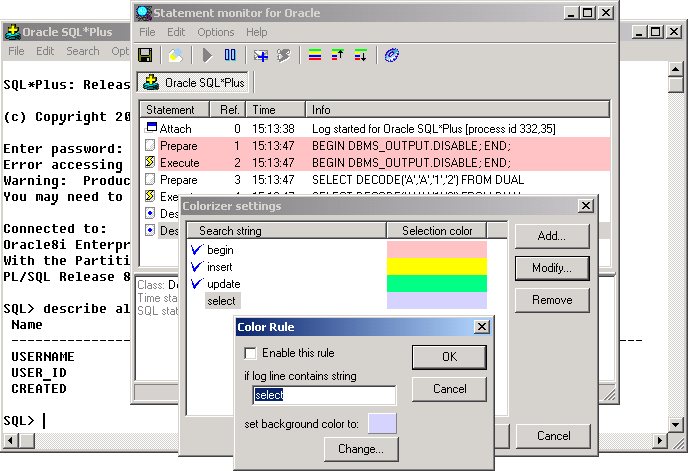Click the Selection color column header
The image size is (688, 471).
(437, 230)
